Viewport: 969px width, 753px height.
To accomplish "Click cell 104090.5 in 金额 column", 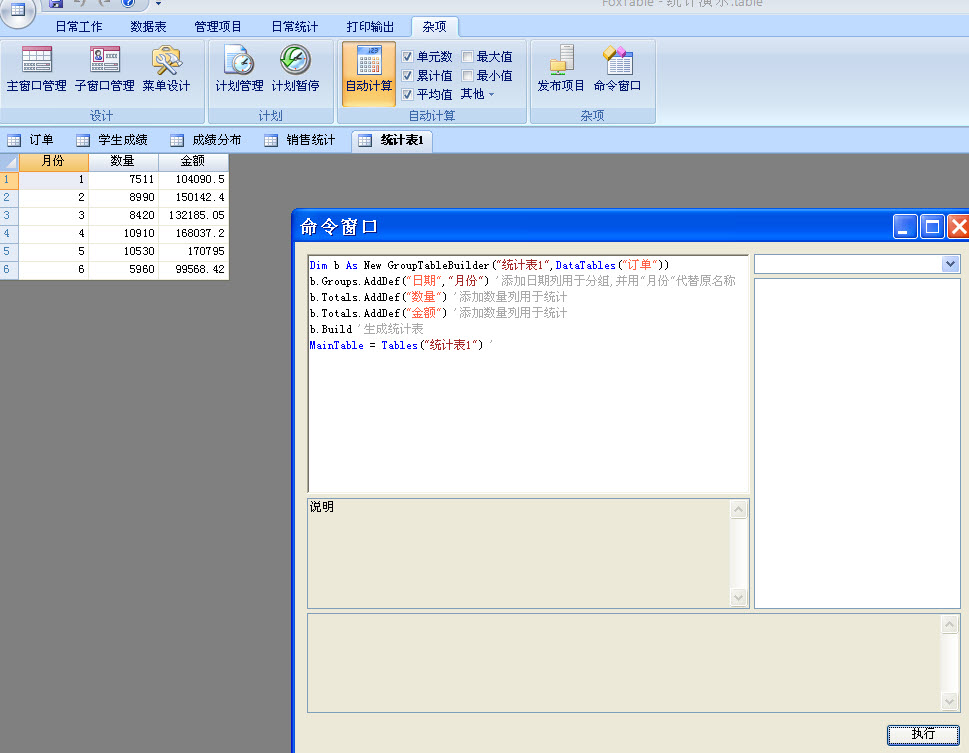I will click(x=193, y=180).
